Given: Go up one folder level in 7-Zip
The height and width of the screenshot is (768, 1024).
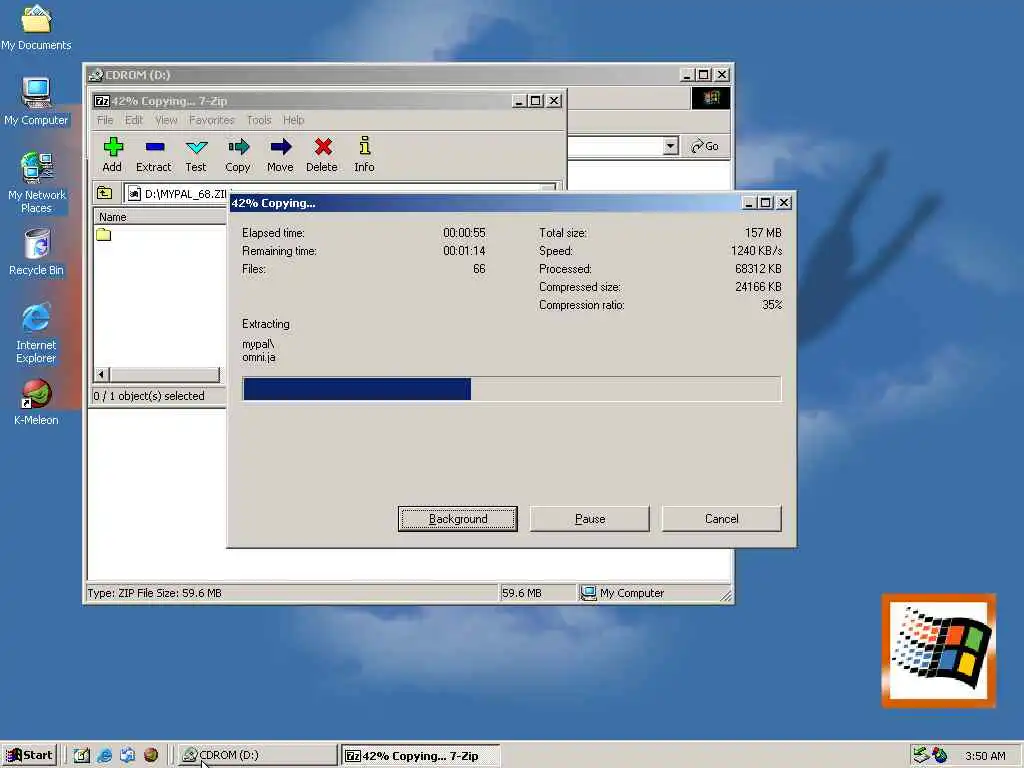Looking at the screenshot, I should 104,193.
